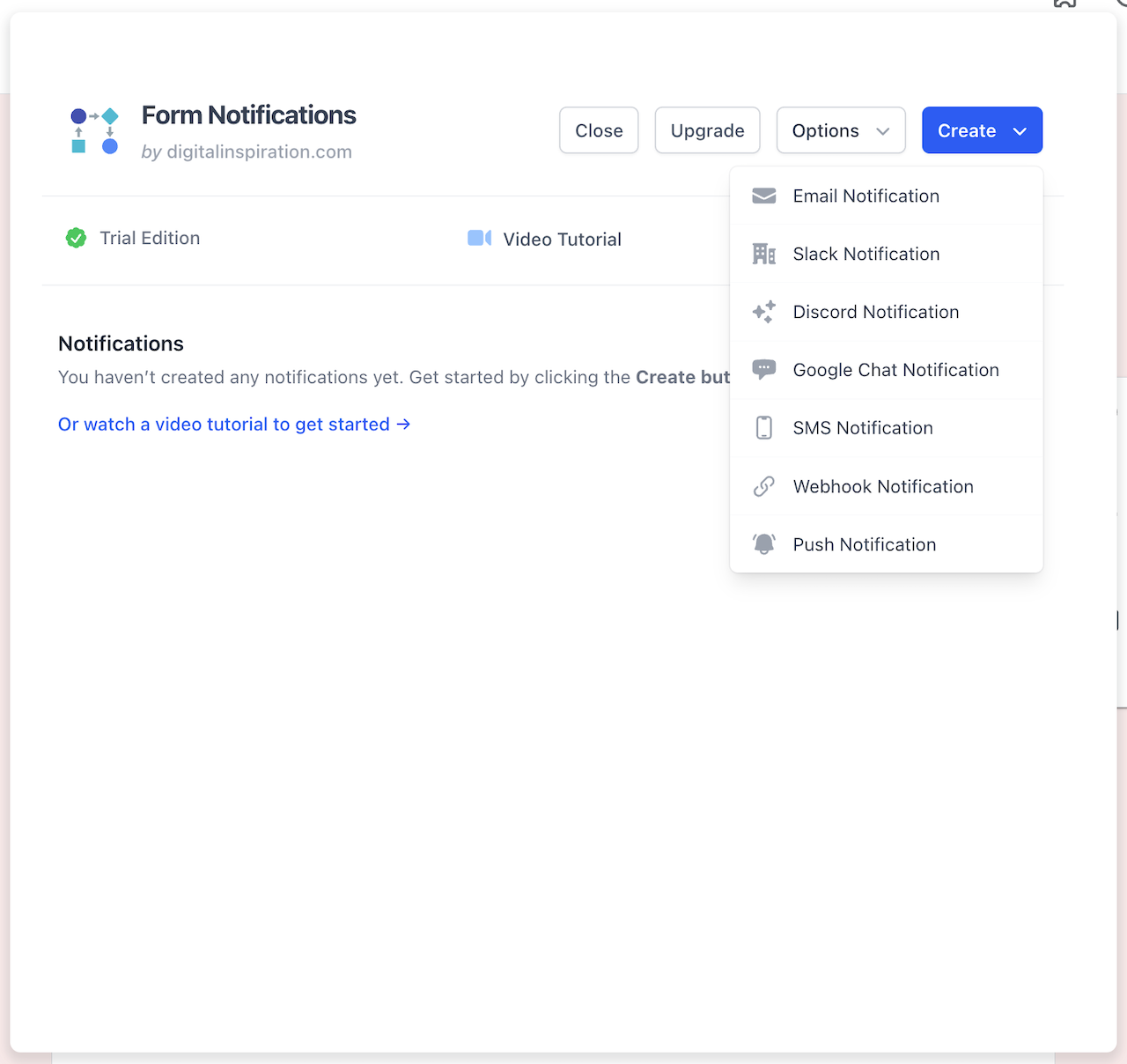This screenshot has height=1064, width=1127.
Task: Open the Video Tutorial label
Action: [562, 239]
